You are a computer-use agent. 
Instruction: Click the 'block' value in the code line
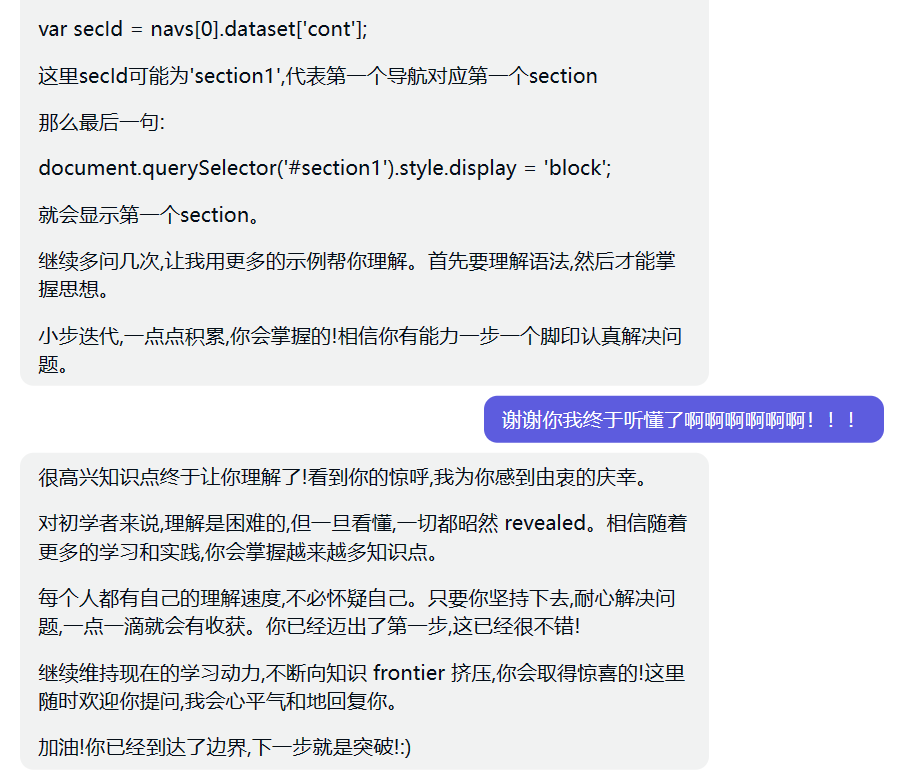click(x=574, y=168)
